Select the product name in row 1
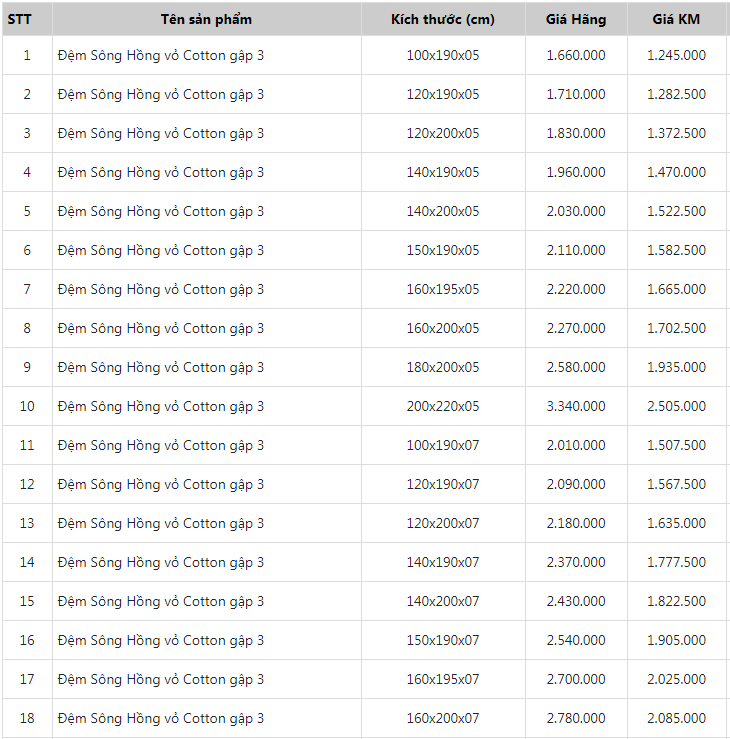Image resolution: width=730 pixels, height=739 pixels. pyautogui.click(x=161, y=55)
